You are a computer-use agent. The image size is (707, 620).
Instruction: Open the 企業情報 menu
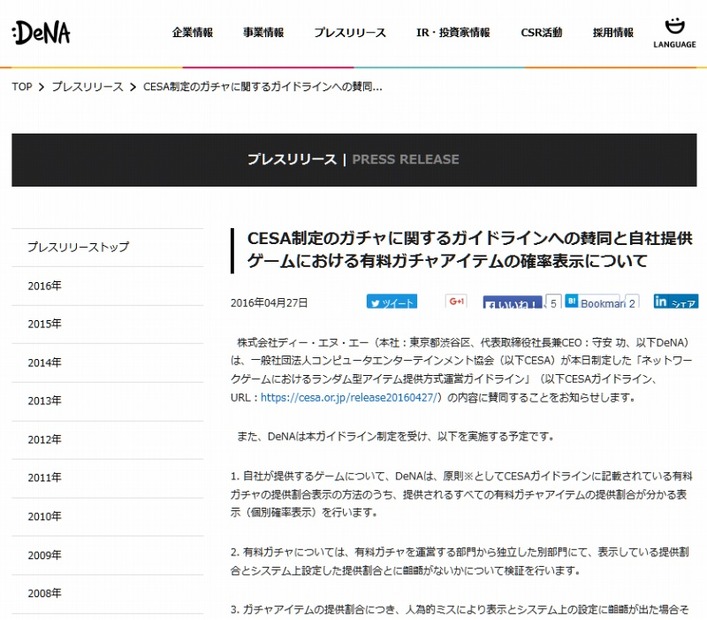point(192,33)
